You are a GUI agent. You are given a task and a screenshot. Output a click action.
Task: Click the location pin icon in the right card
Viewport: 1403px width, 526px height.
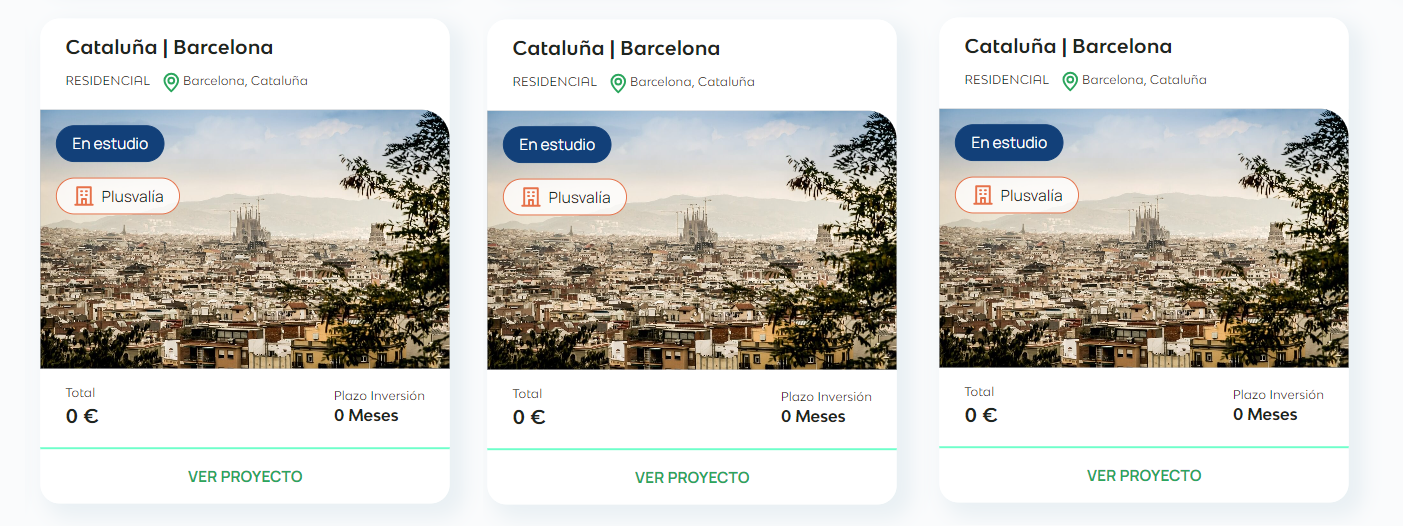pyautogui.click(x=1070, y=81)
